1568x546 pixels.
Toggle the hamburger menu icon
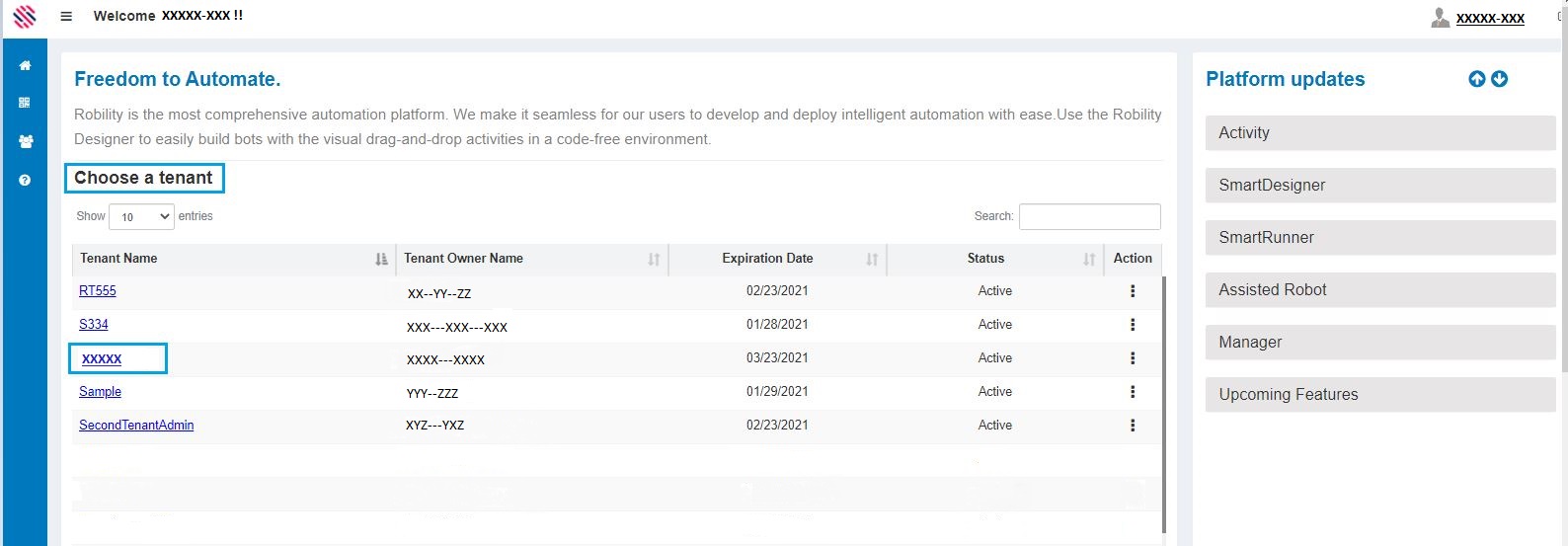[66, 16]
